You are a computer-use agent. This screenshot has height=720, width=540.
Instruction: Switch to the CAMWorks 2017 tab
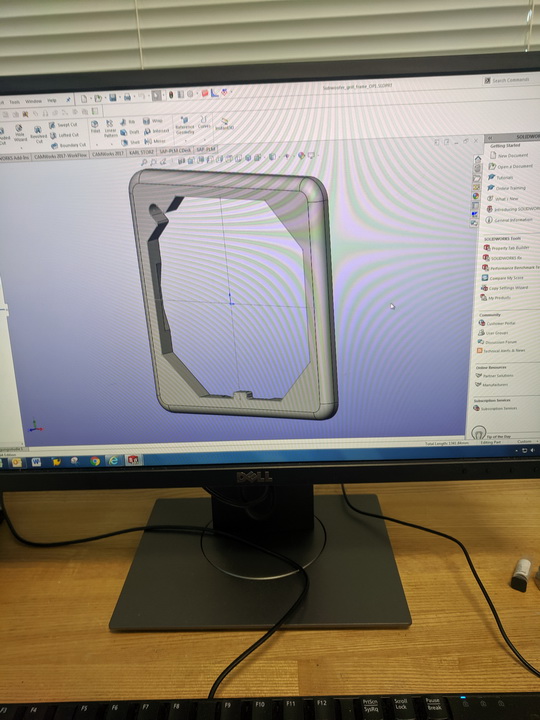[108, 154]
